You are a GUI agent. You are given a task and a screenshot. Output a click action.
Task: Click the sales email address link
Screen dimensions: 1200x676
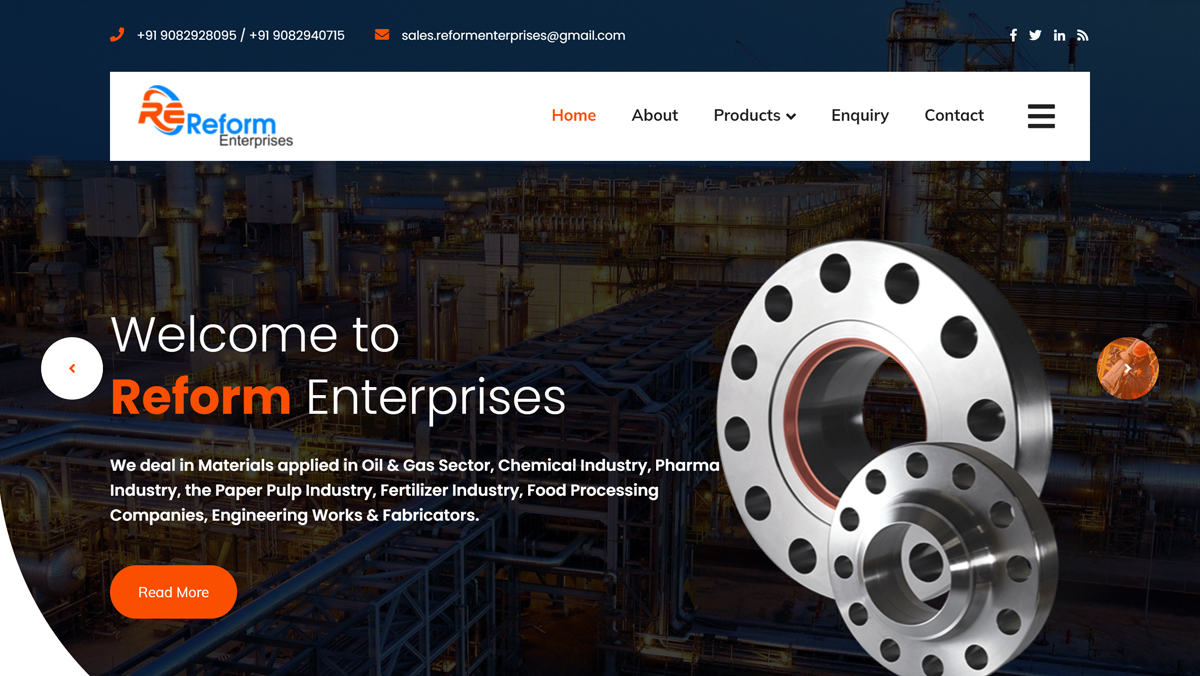pos(513,35)
